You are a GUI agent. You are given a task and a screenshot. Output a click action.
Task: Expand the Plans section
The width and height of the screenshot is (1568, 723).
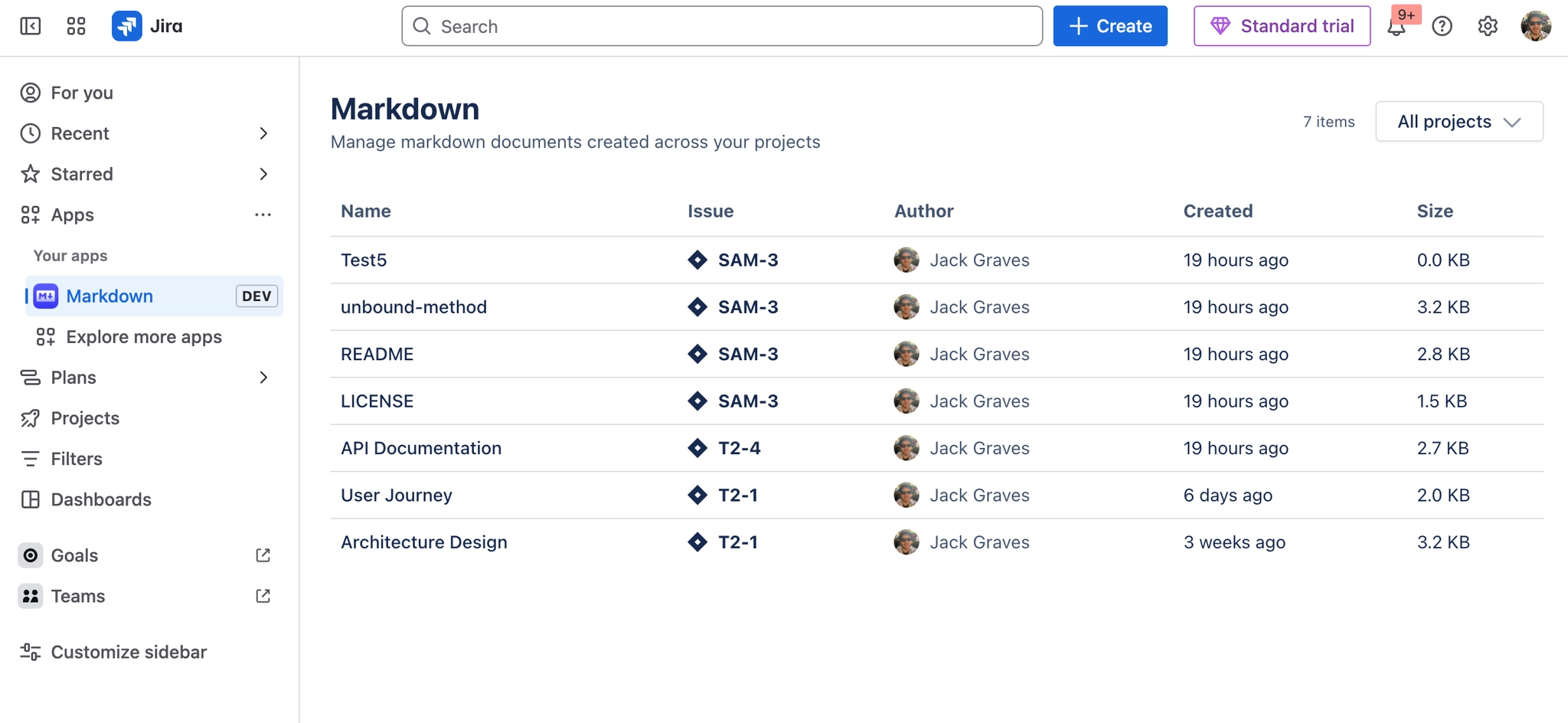(x=263, y=377)
